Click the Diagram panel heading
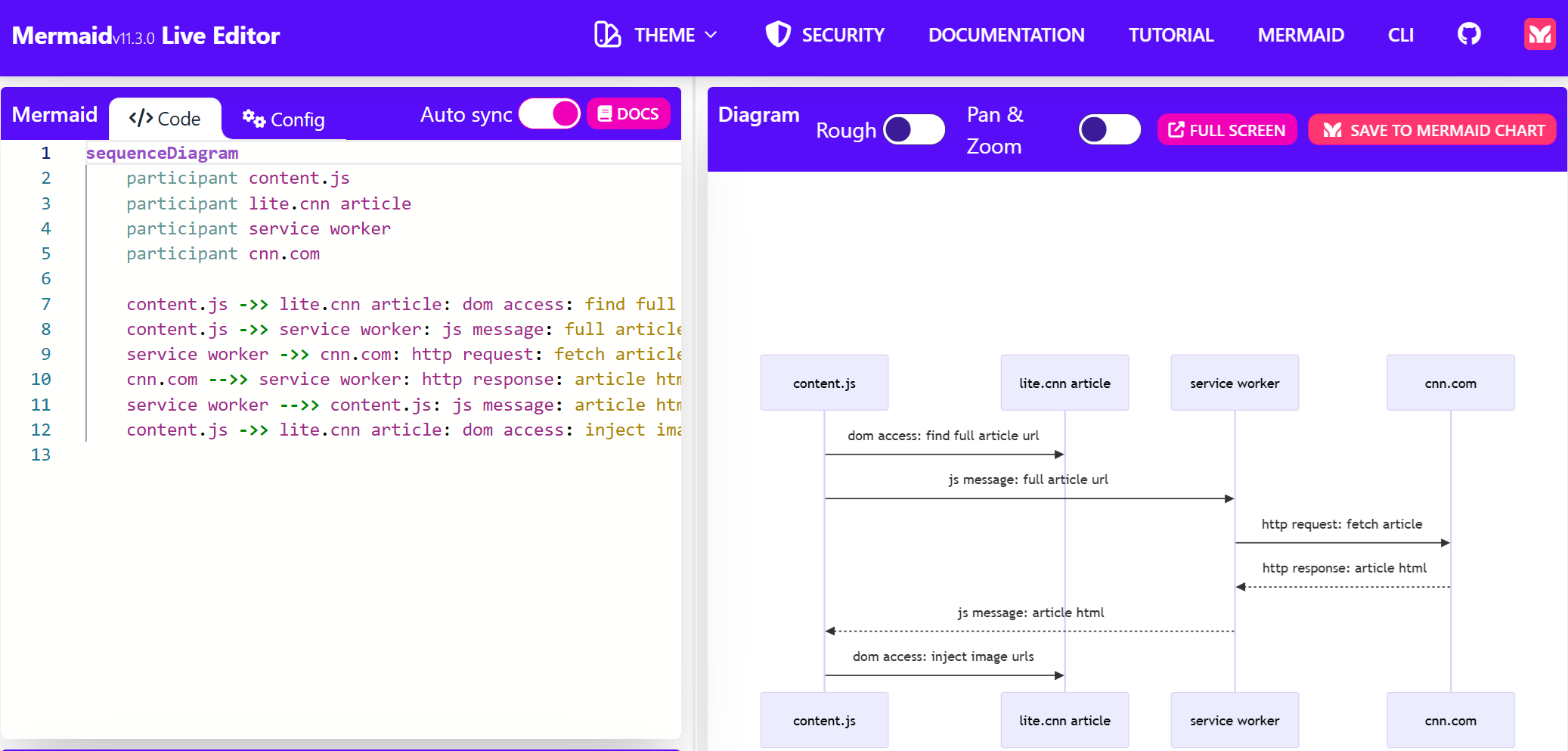 click(x=758, y=114)
